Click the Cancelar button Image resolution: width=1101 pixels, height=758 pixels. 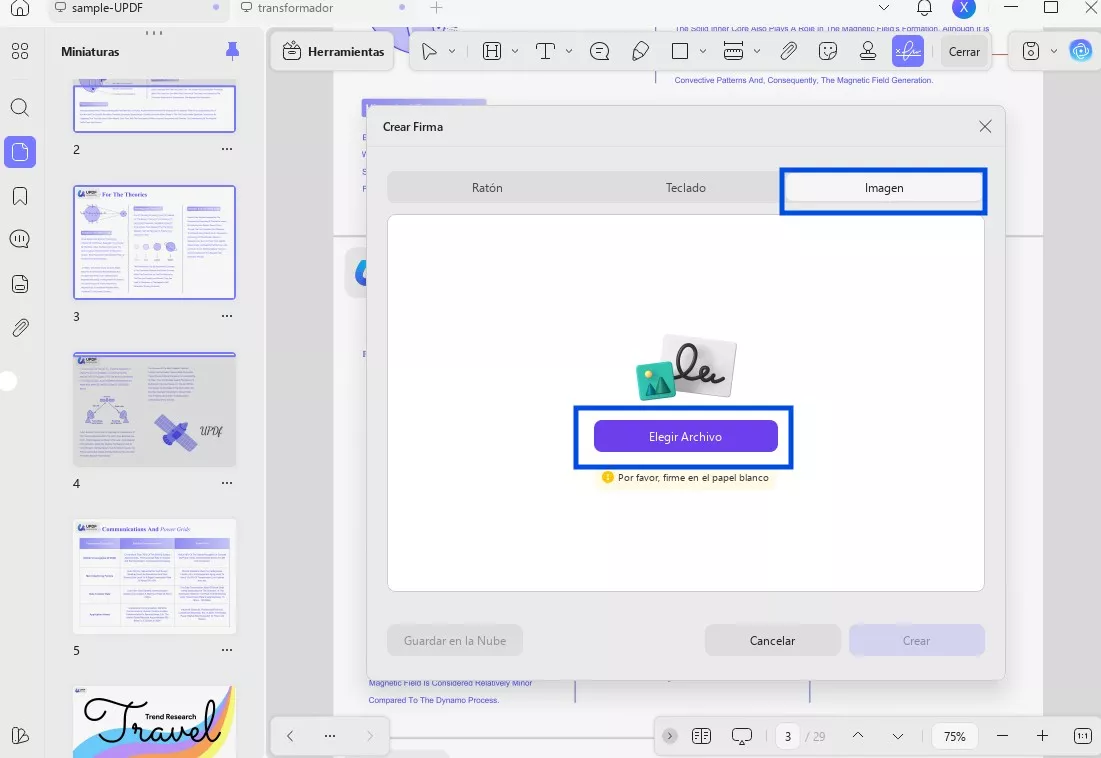(x=772, y=640)
